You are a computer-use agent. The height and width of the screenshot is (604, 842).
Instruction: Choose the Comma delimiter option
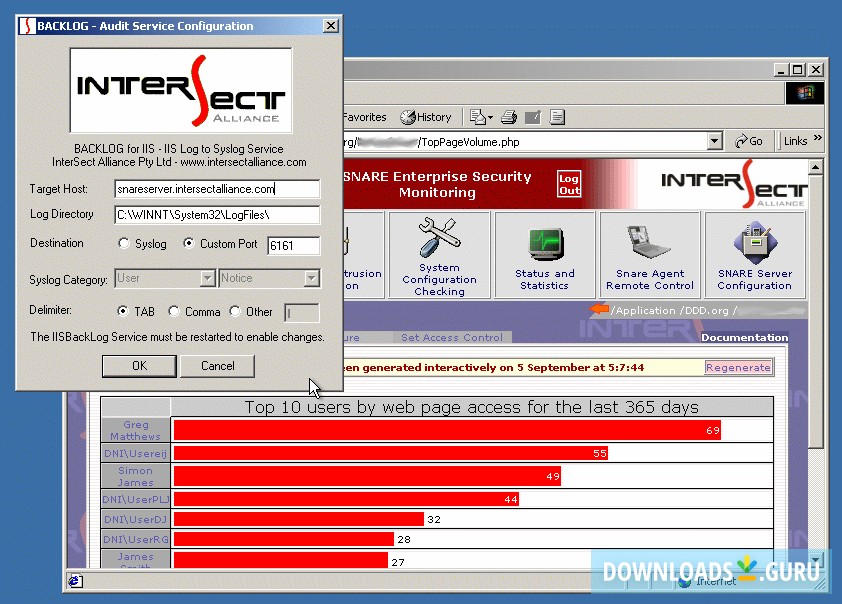(173, 311)
